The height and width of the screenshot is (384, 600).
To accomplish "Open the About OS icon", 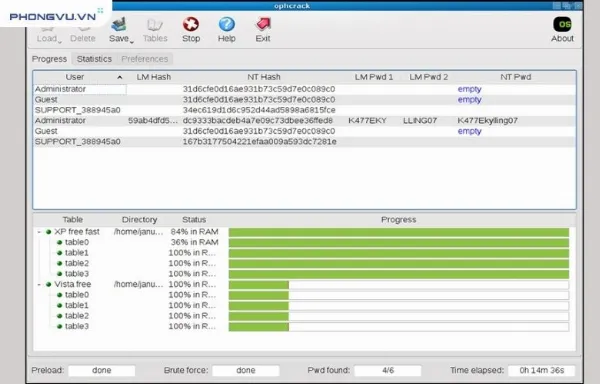I will click(x=562, y=24).
